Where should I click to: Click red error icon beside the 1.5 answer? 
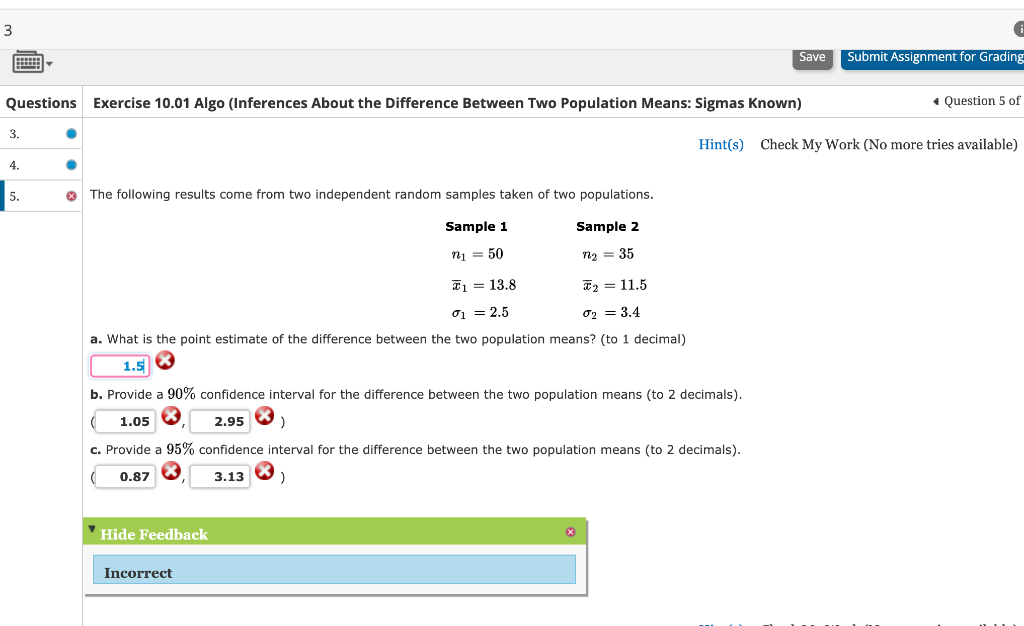tap(164, 360)
